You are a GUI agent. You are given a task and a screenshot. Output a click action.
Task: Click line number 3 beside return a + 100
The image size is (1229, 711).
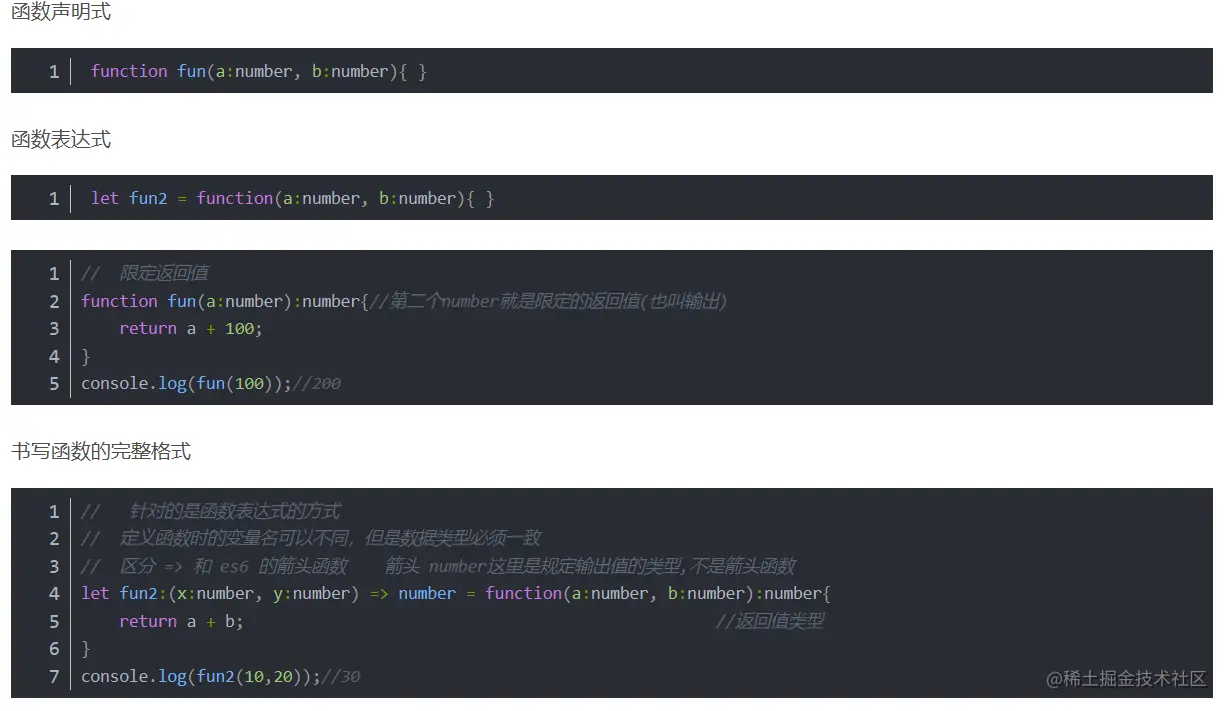pos(54,328)
